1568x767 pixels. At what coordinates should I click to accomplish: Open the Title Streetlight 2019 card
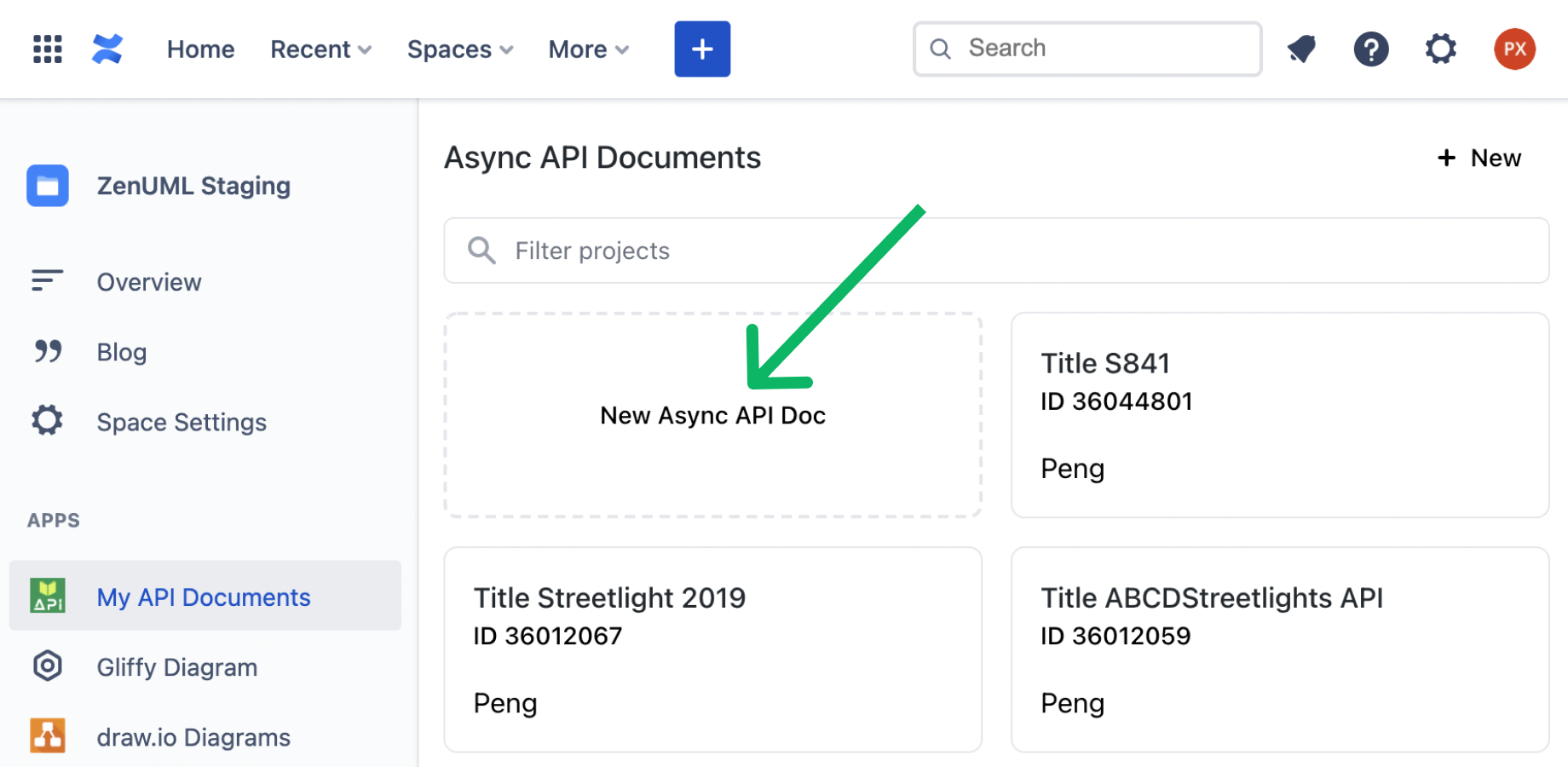[x=713, y=649]
